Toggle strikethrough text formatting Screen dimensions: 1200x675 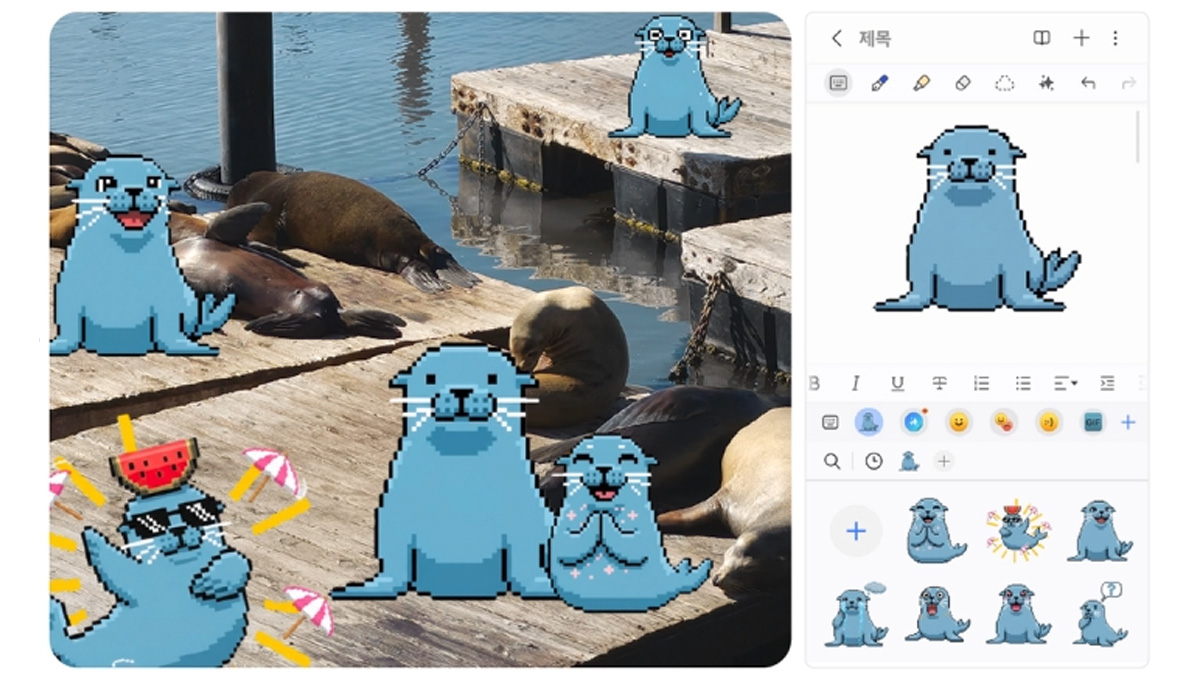pyautogui.click(x=939, y=383)
